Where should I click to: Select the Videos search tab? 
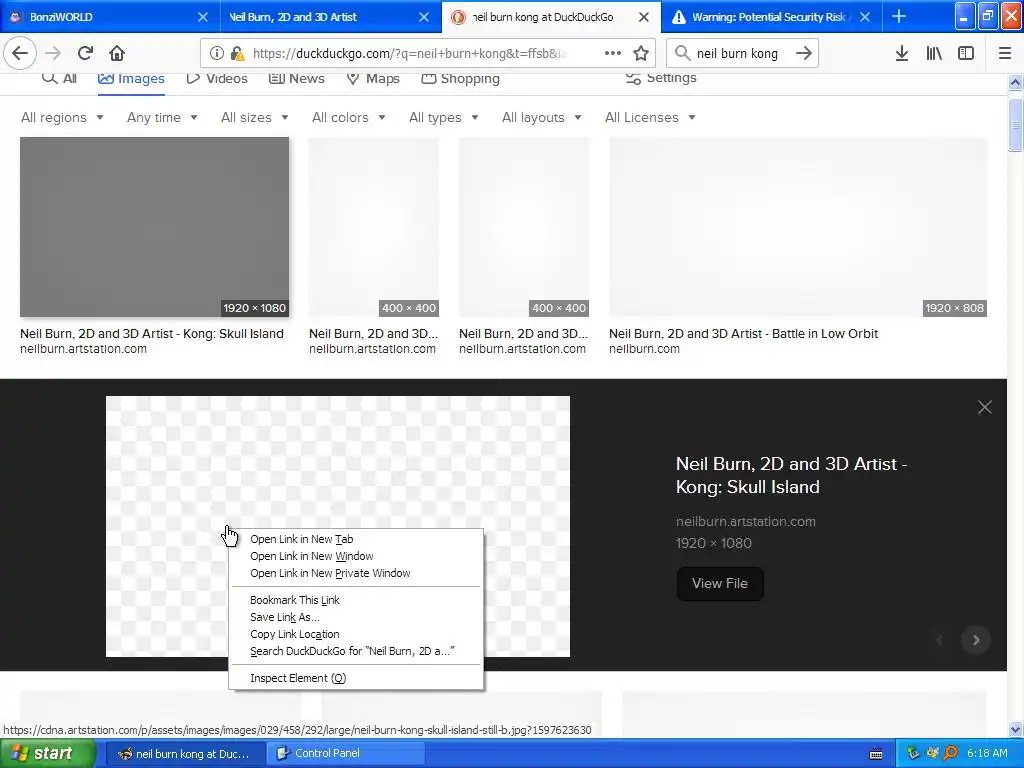point(217,78)
